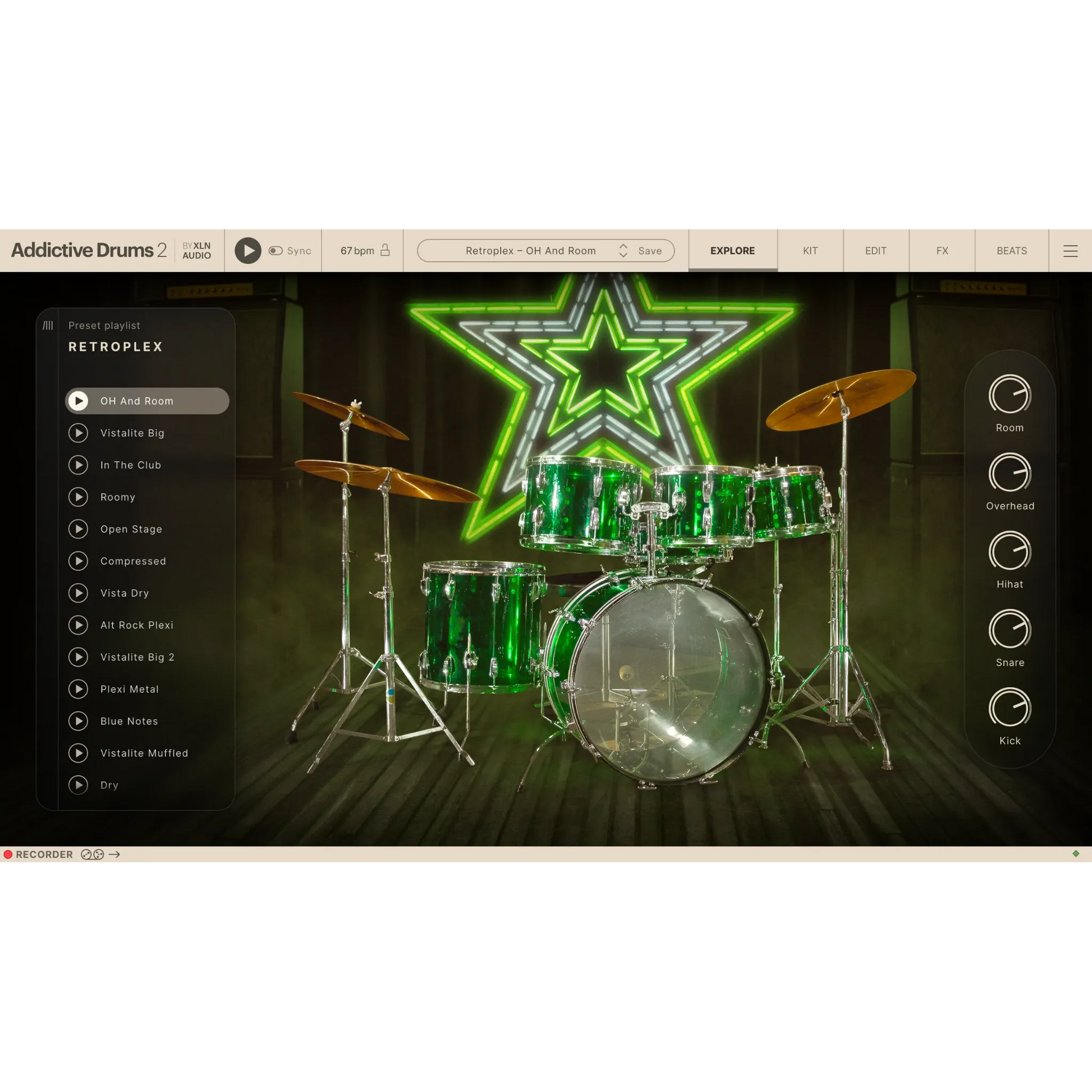The height and width of the screenshot is (1092, 1092).
Task: Play the Alt Rock Plexi preset
Action: point(79,625)
